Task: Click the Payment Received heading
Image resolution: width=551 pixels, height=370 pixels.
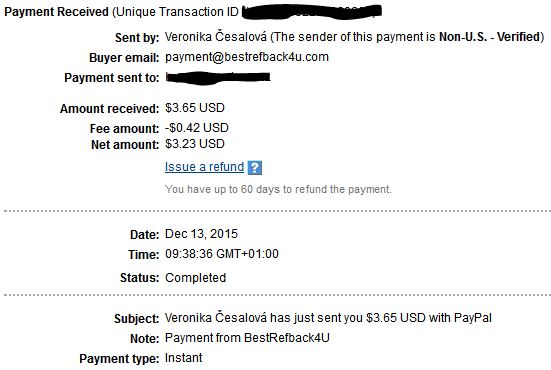Action: [56, 12]
